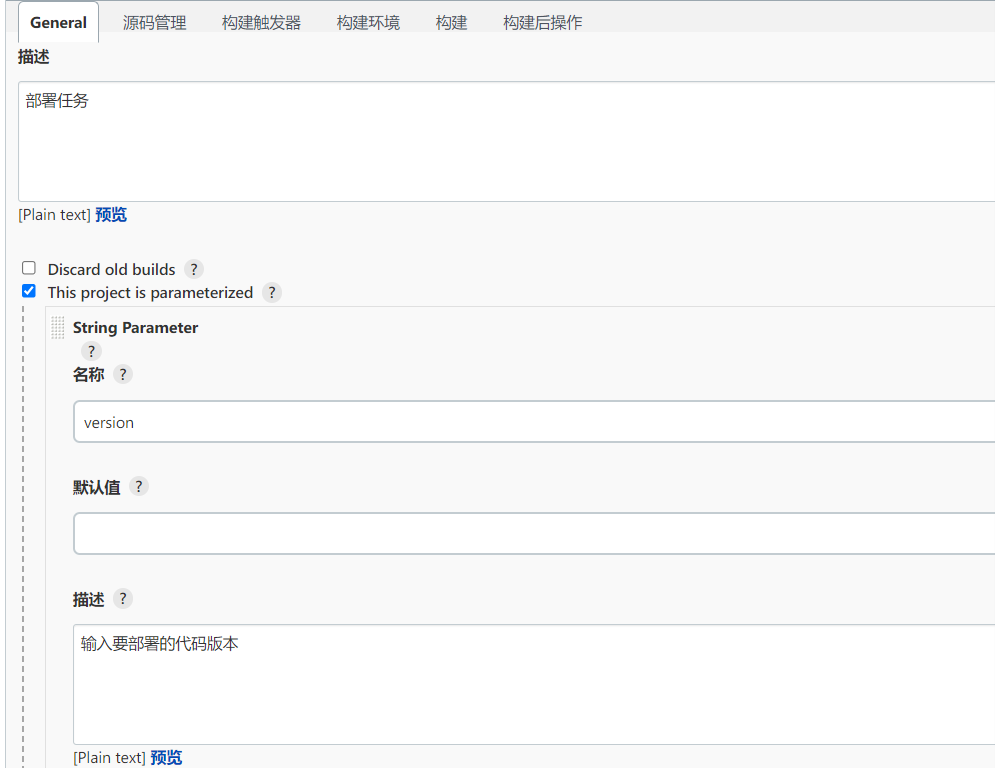Show help for the 默认值 field

pos(139,487)
